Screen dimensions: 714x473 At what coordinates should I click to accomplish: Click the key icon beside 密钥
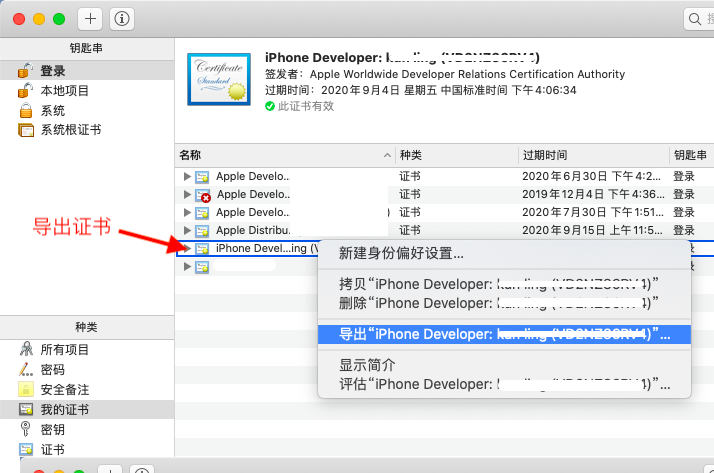pos(26,429)
